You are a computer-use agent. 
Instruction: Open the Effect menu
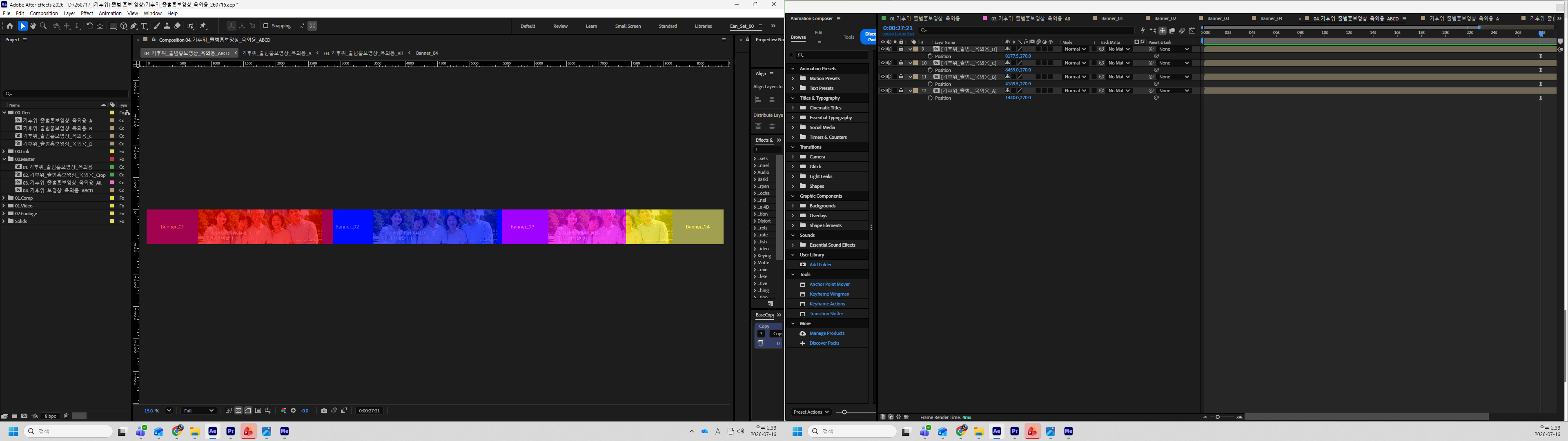coord(87,13)
